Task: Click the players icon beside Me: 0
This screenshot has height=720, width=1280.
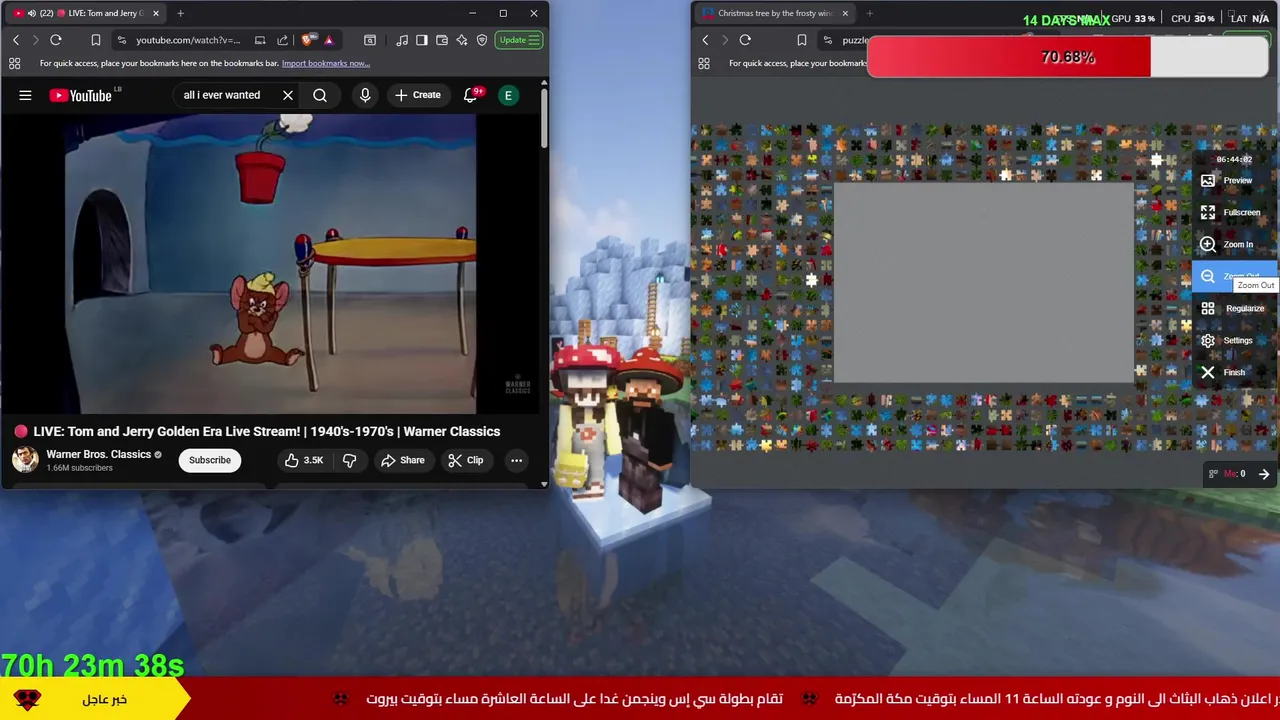Action: pyautogui.click(x=1213, y=474)
